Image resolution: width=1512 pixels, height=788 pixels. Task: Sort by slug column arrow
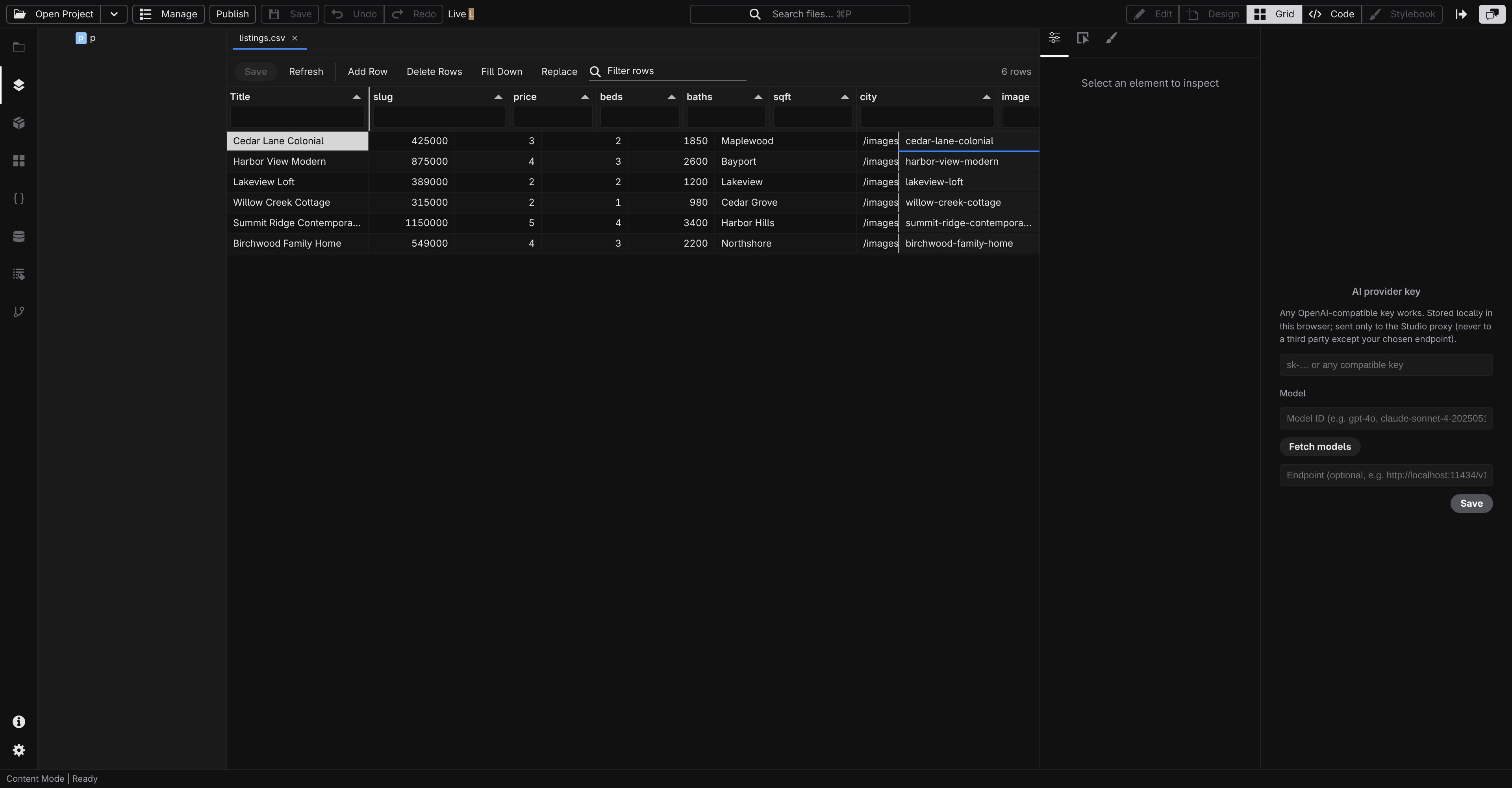[x=498, y=97]
